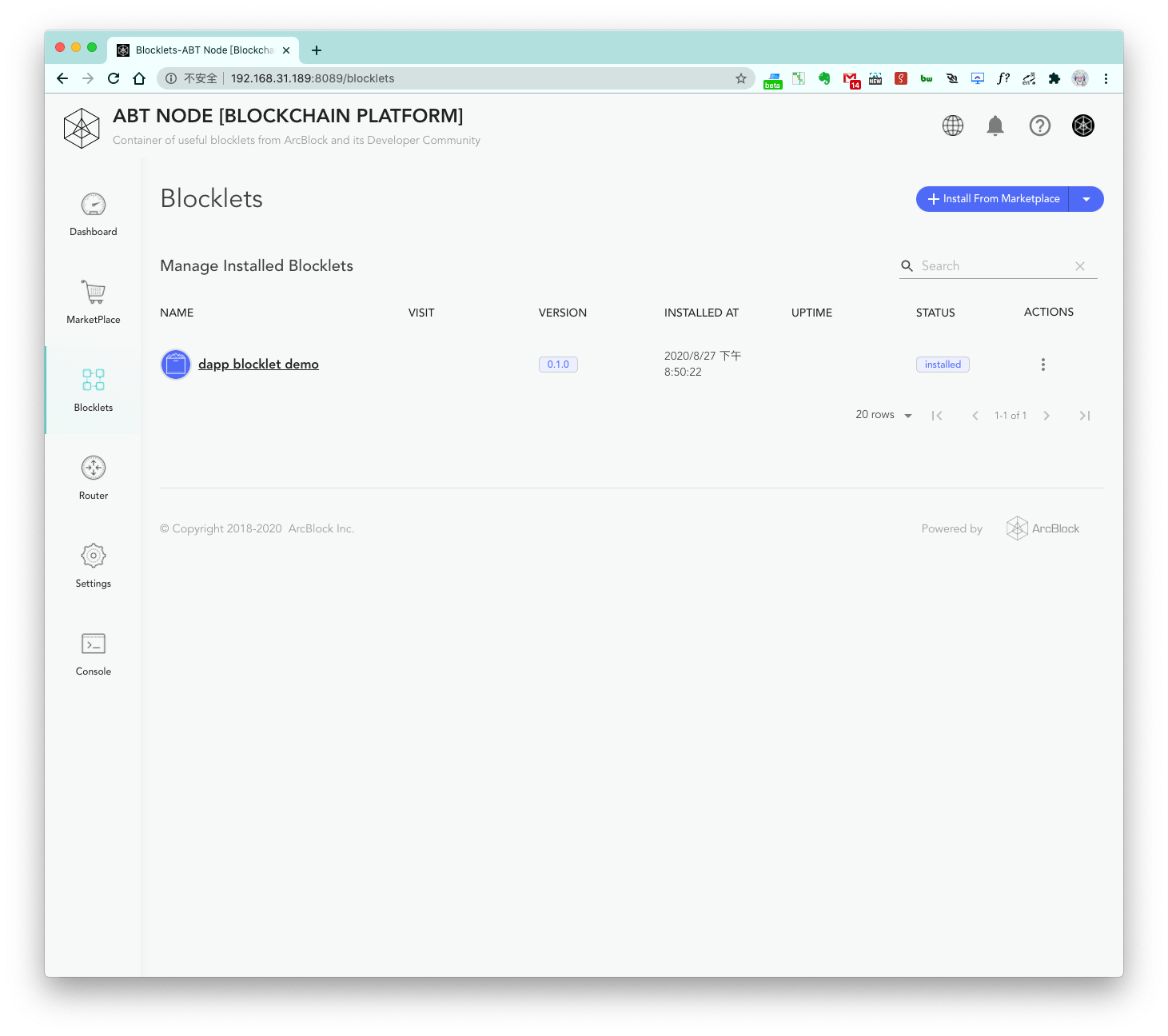1168x1036 pixels.
Task: Open Settings gear icon in sidebar
Action: 94,556
